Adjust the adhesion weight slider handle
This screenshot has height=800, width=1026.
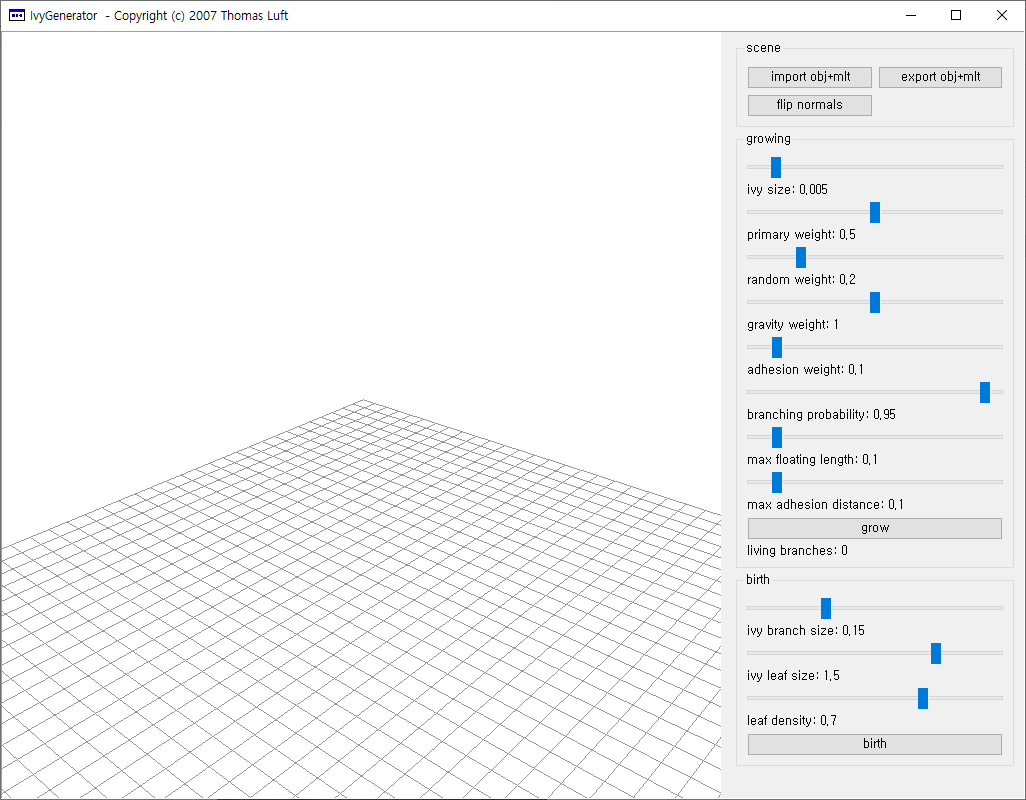777,348
